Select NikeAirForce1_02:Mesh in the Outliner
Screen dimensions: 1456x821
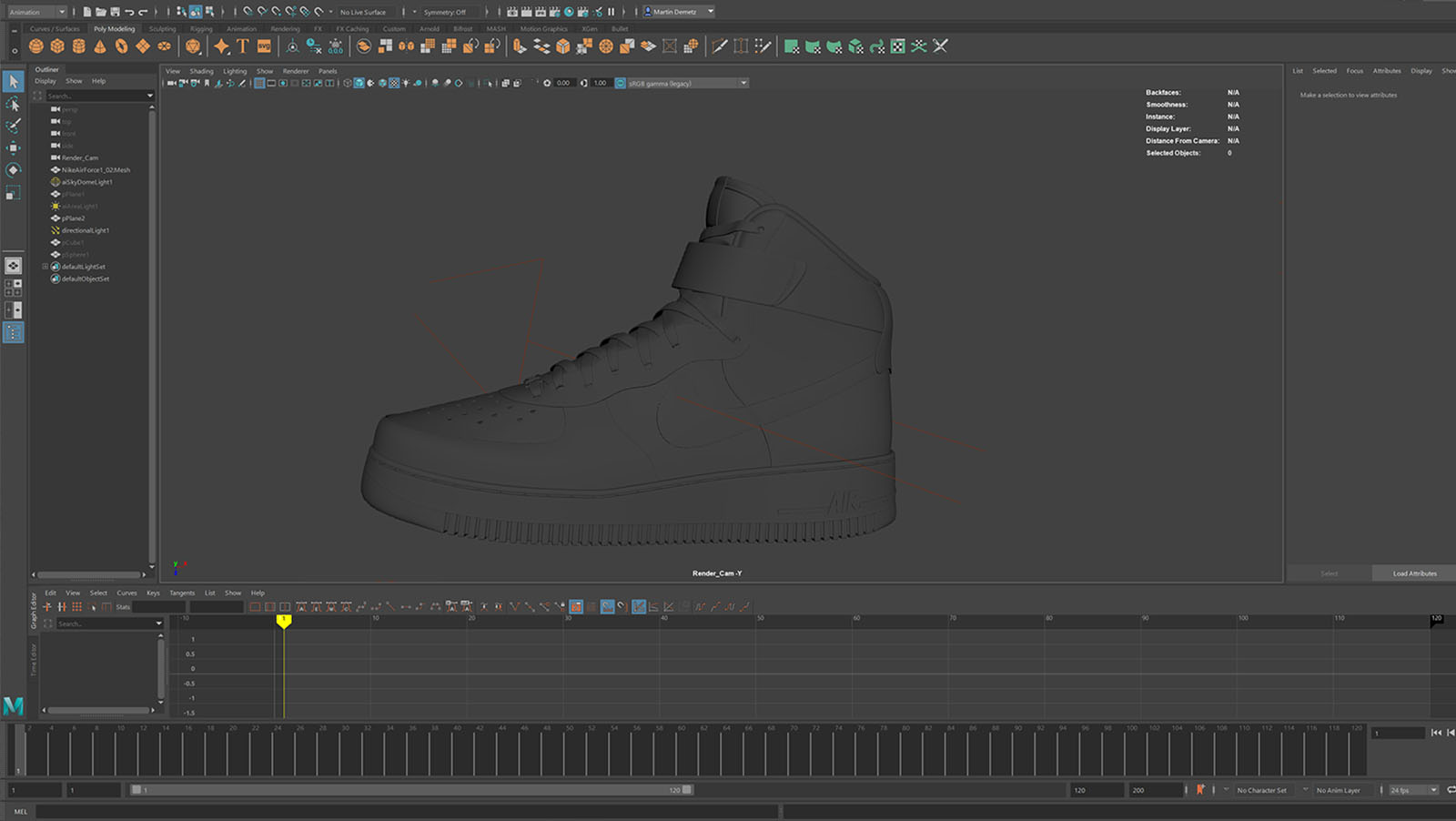pos(96,170)
